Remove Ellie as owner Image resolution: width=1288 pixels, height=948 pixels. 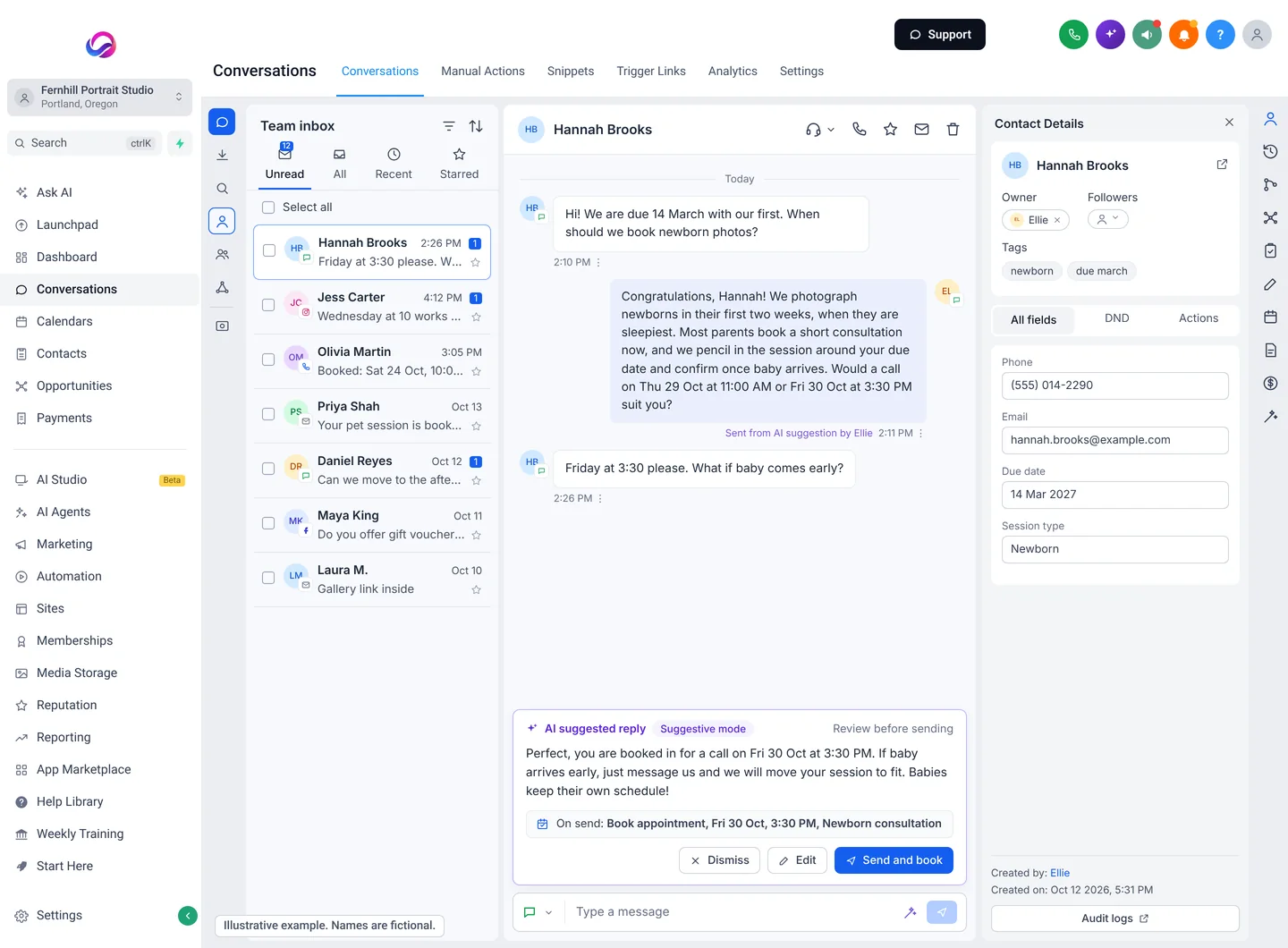[1057, 220]
